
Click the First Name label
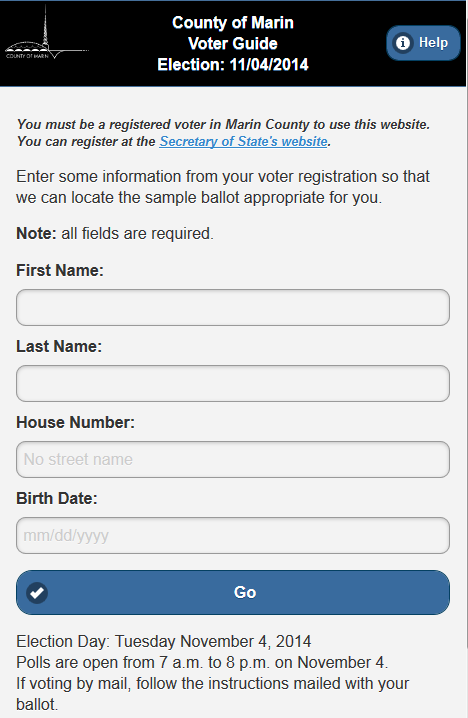60,270
